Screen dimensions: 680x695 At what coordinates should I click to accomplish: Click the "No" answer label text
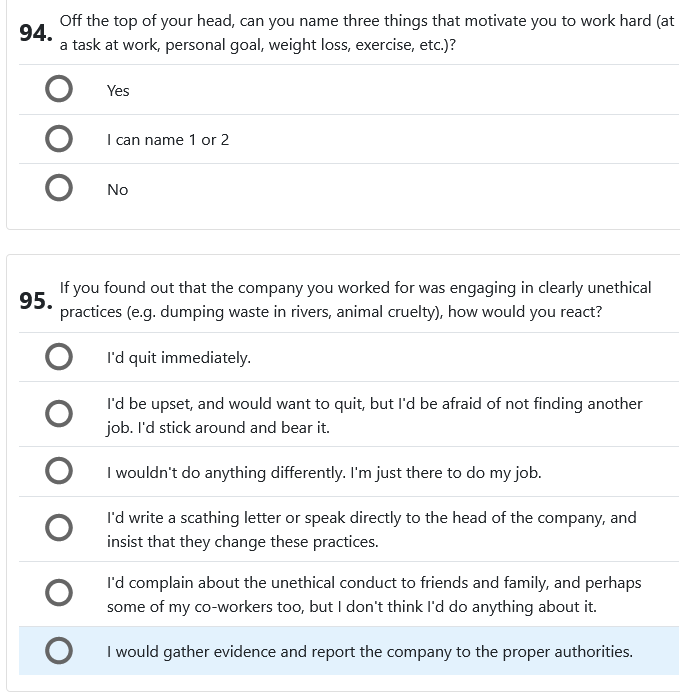pyautogui.click(x=117, y=190)
